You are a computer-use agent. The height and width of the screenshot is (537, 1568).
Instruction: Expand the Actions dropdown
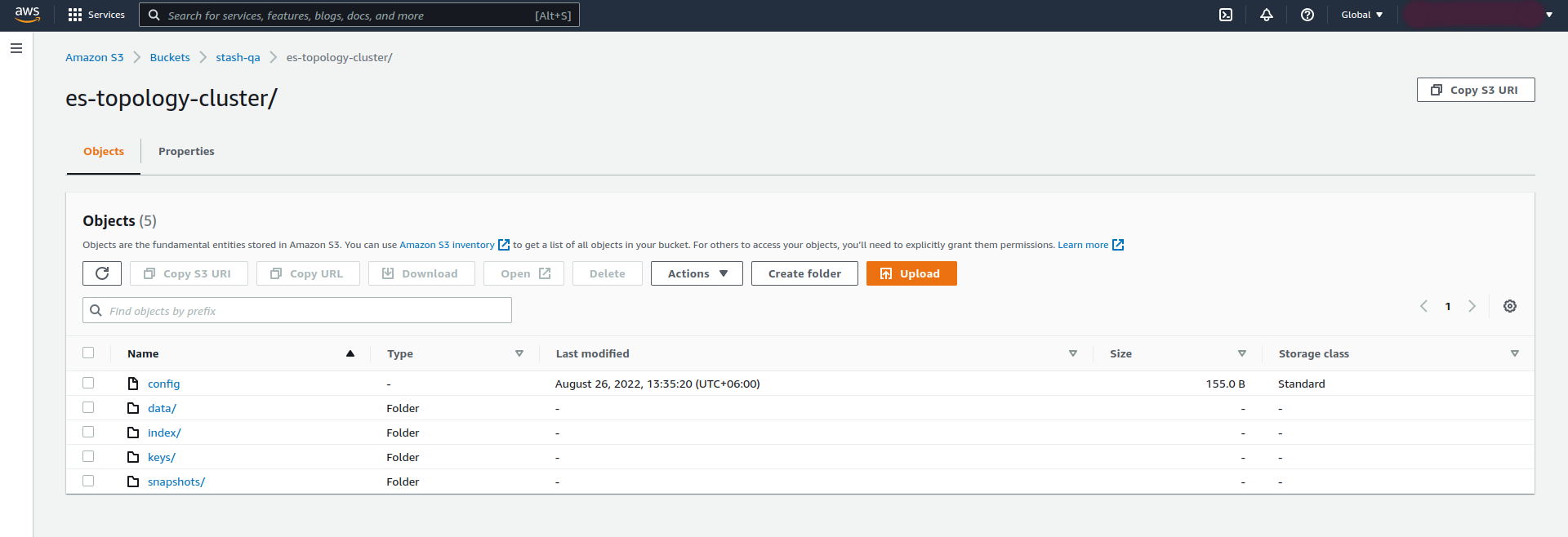coord(697,273)
